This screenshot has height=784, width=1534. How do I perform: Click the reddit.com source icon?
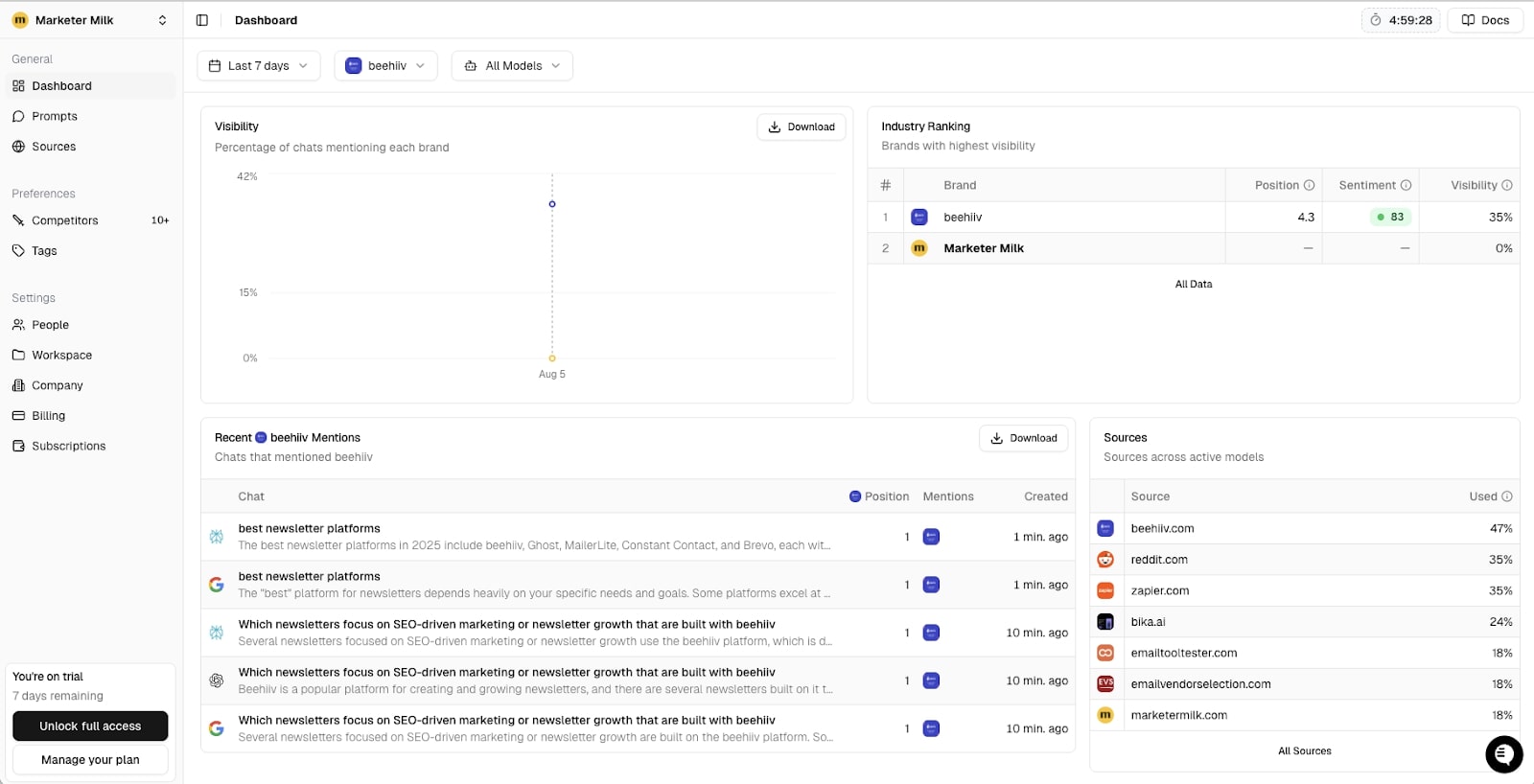pyautogui.click(x=1105, y=560)
